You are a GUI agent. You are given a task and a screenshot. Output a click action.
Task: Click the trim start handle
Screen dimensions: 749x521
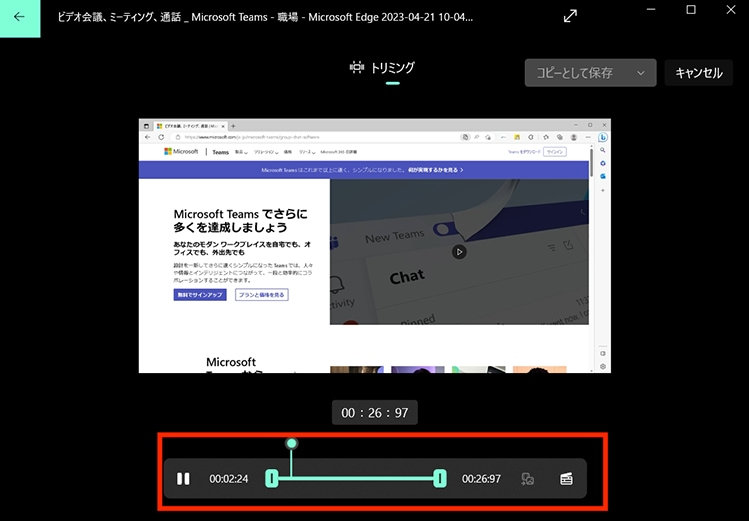click(271, 479)
